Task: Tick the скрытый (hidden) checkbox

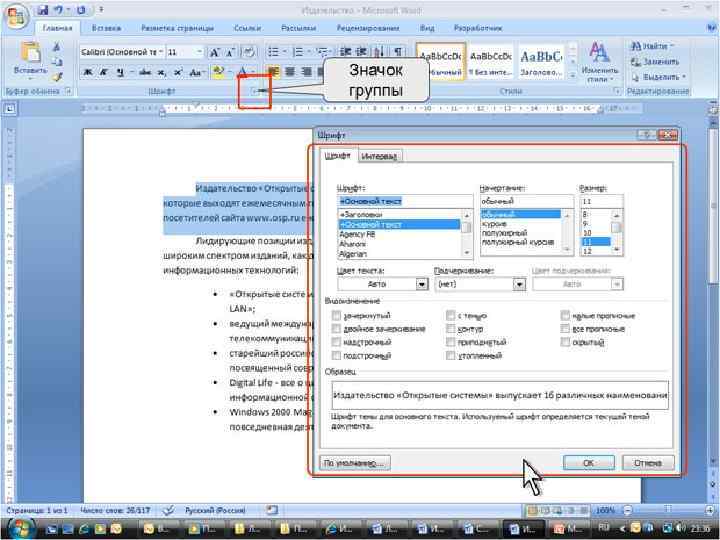Action: pyautogui.click(x=565, y=342)
